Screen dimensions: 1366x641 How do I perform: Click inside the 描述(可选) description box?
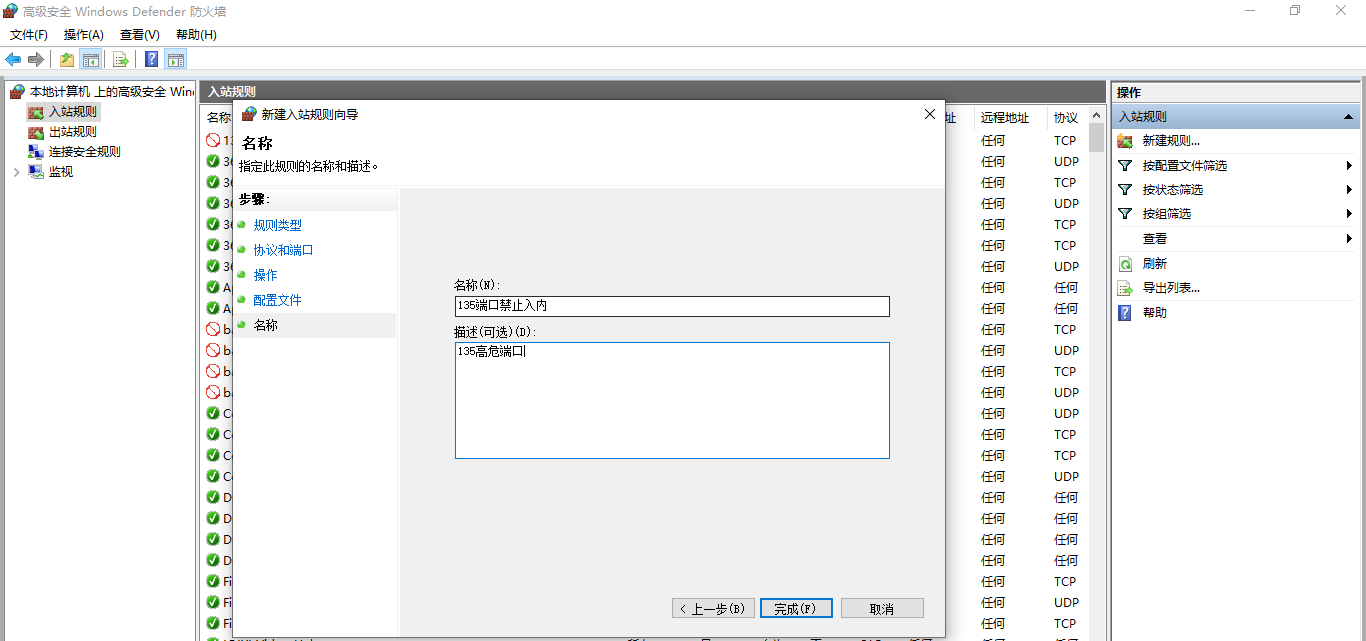point(672,400)
